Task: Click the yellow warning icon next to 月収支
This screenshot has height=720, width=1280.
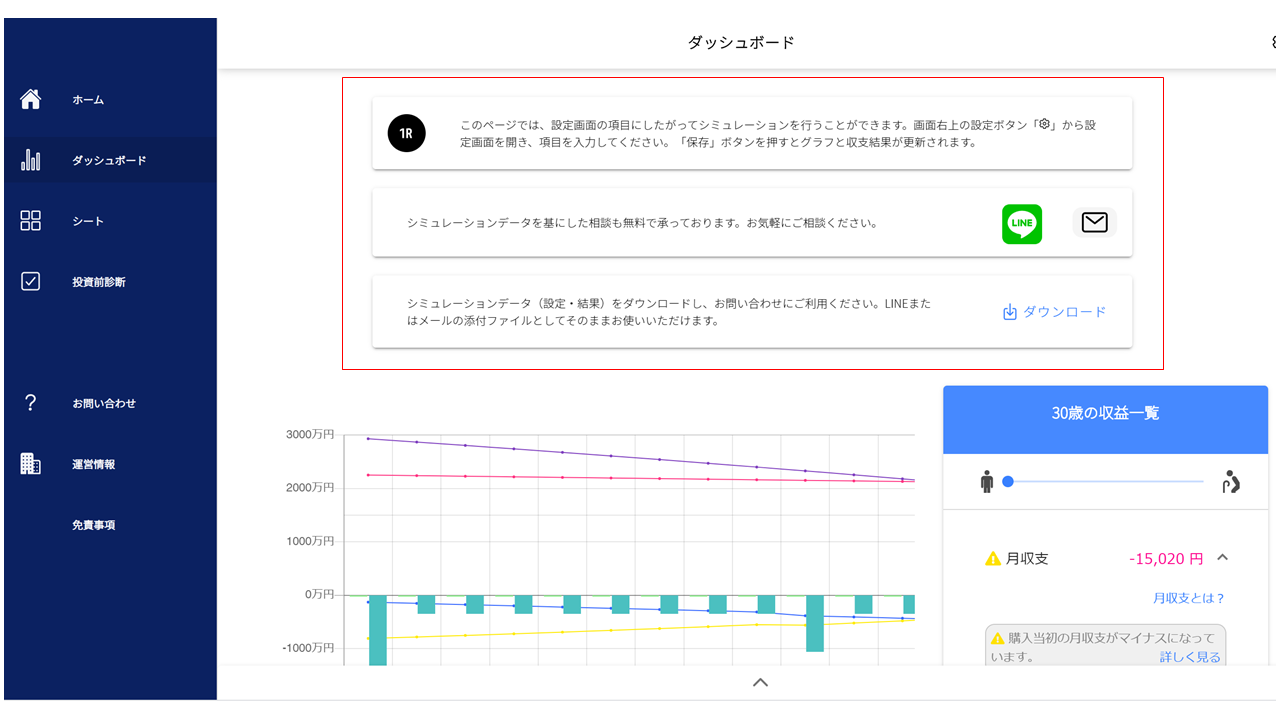Action: tap(993, 559)
